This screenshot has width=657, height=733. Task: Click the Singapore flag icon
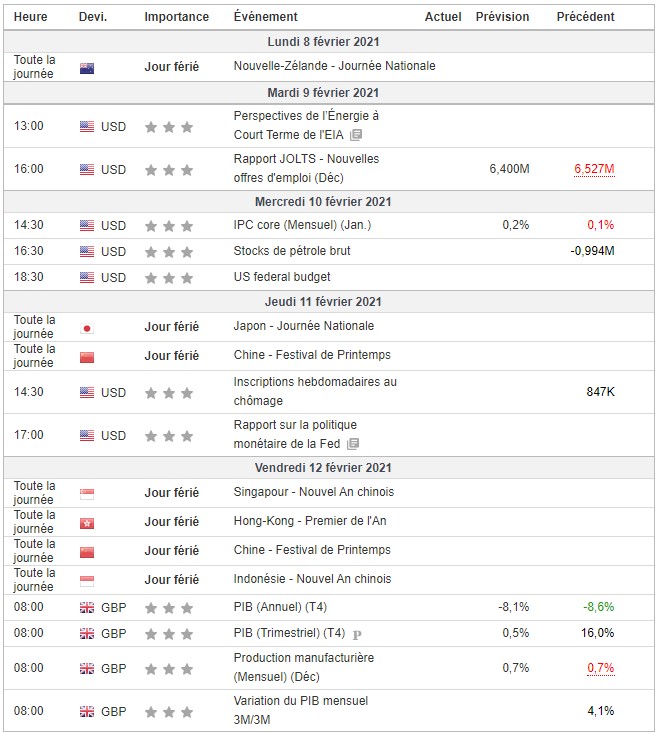tap(87, 493)
